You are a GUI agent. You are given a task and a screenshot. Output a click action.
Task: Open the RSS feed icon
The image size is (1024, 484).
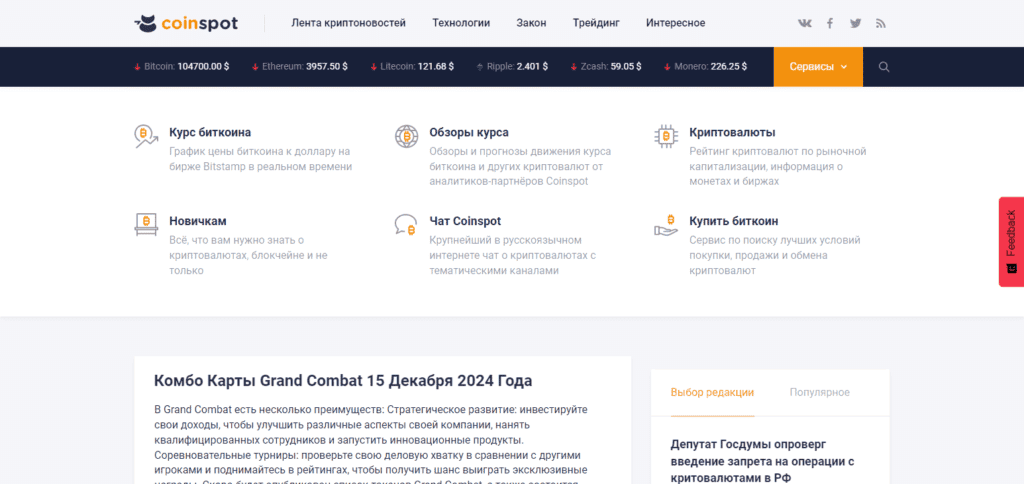click(x=880, y=24)
